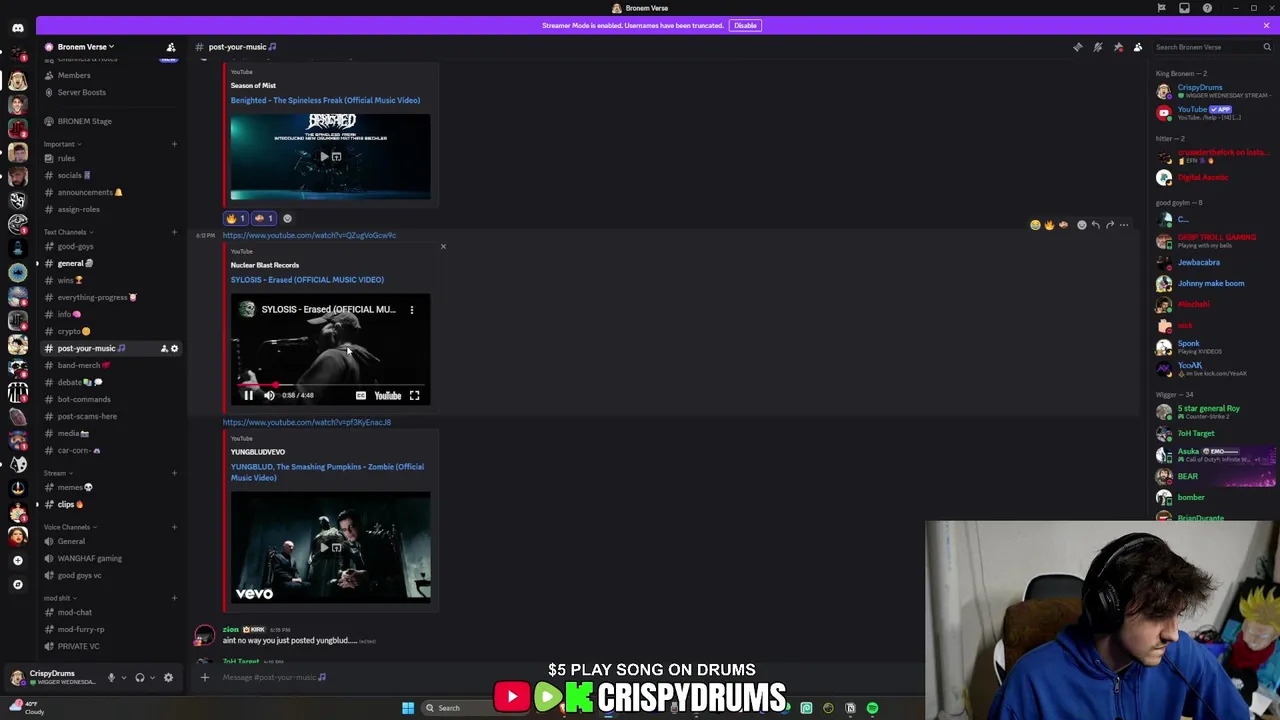Click plus attachment button in message bar

click(x=205, y=678)
